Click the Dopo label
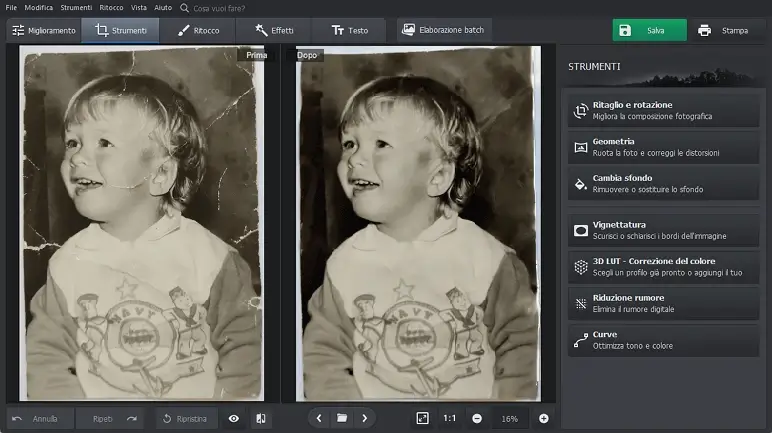The height and width of the screenshot is (433, 772). 307,55
